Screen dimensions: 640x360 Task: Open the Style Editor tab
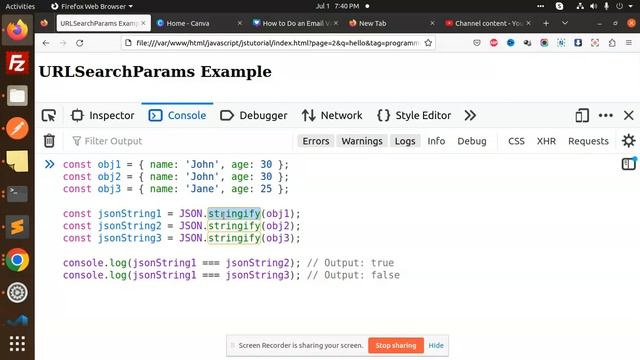(414, 116)
